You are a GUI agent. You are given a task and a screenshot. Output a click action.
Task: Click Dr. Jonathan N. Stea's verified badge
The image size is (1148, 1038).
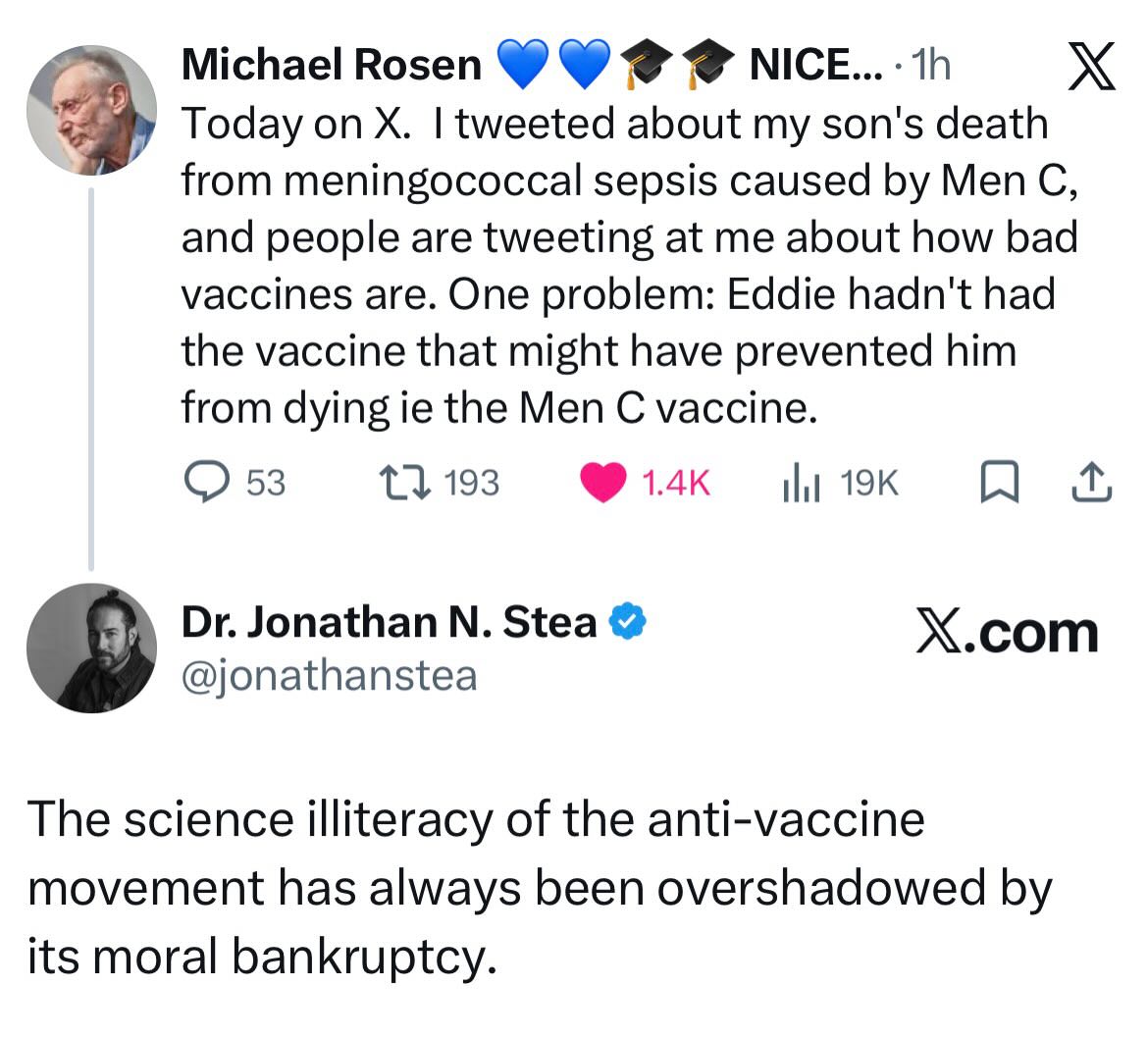coord(625,620)
